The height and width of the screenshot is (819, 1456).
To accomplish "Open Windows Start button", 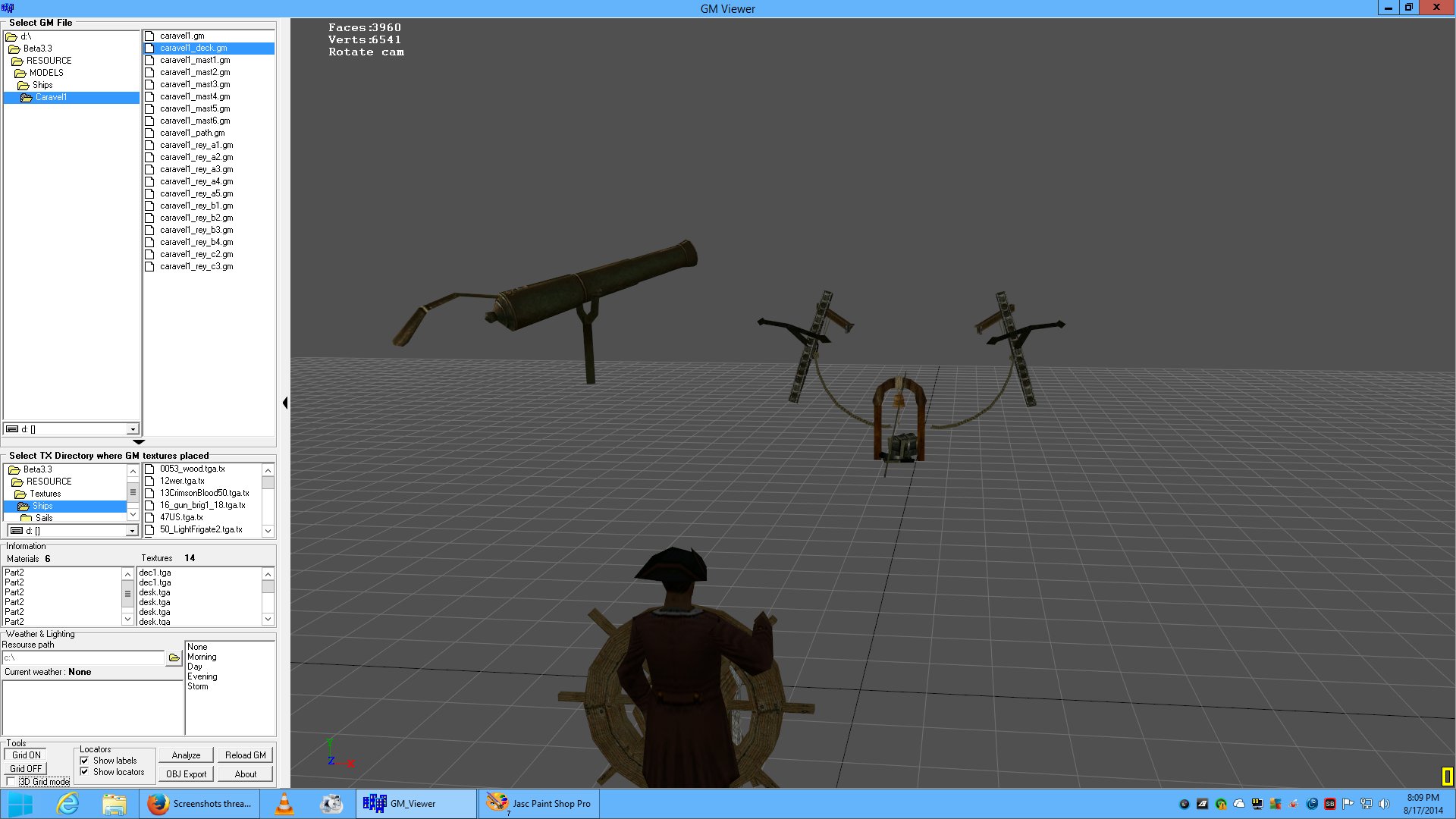I will point(20,804).
